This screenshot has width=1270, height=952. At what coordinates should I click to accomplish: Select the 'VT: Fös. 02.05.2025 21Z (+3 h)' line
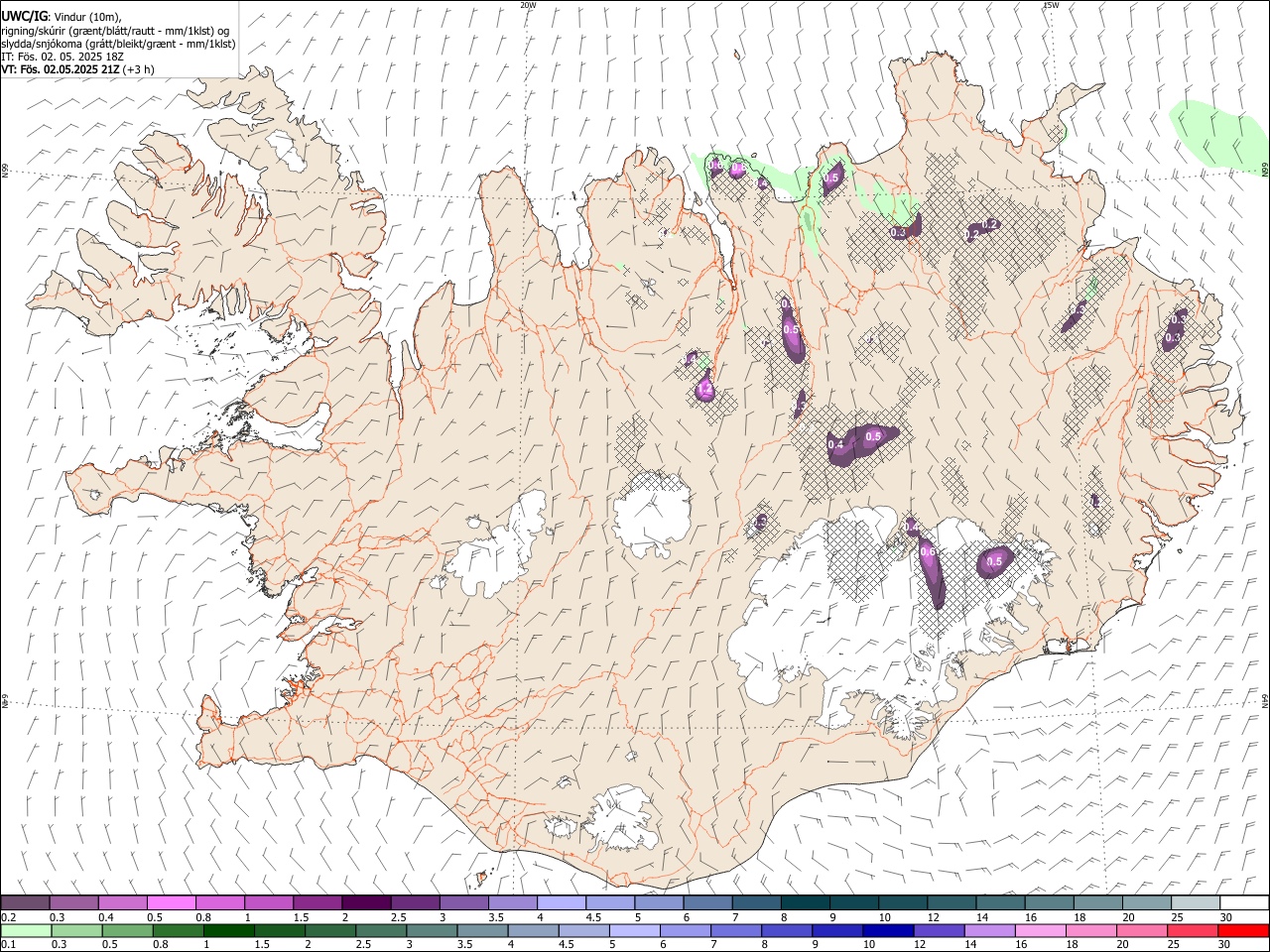[77, 69]
